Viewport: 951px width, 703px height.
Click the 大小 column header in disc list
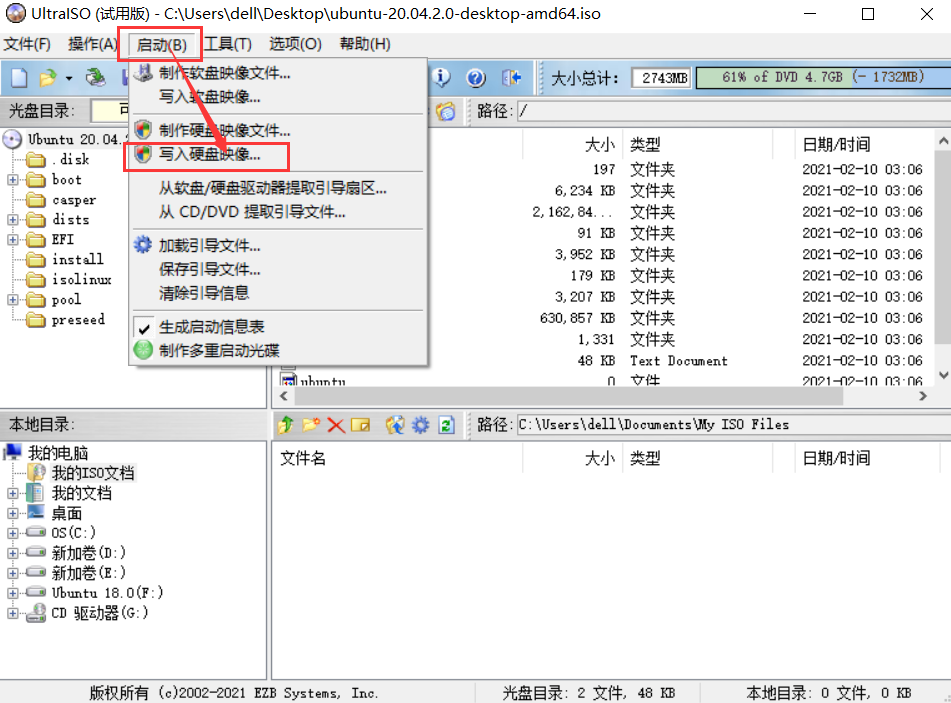coord(599,144)
